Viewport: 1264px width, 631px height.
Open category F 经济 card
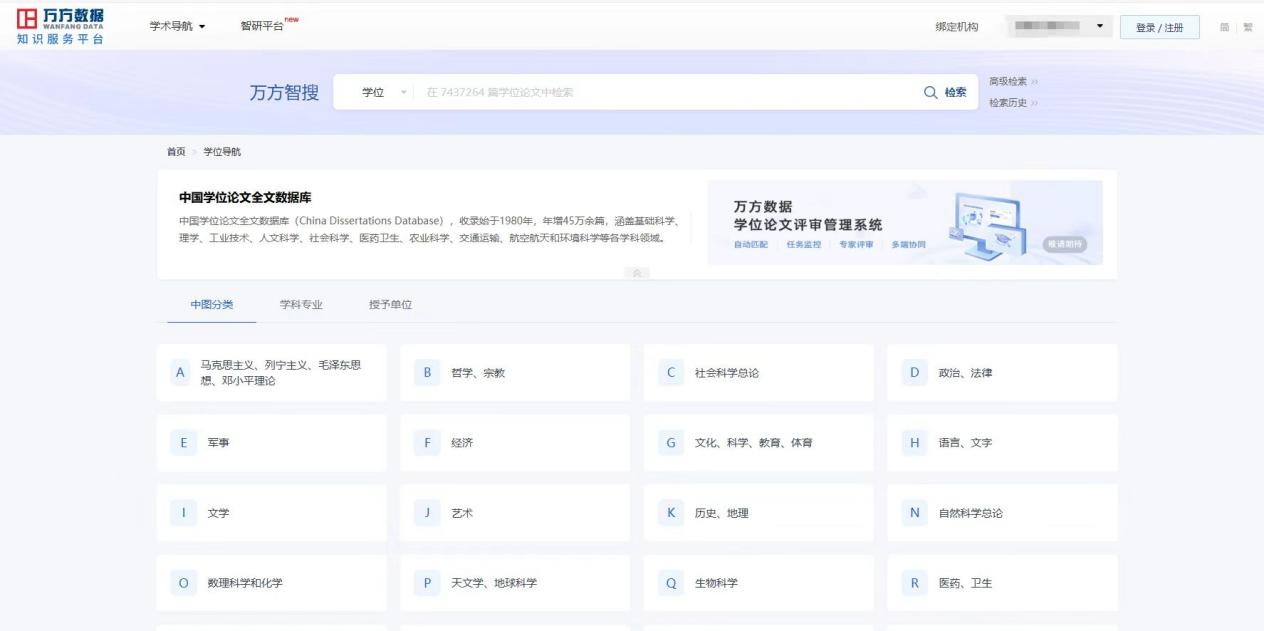[x=515, y=443]
